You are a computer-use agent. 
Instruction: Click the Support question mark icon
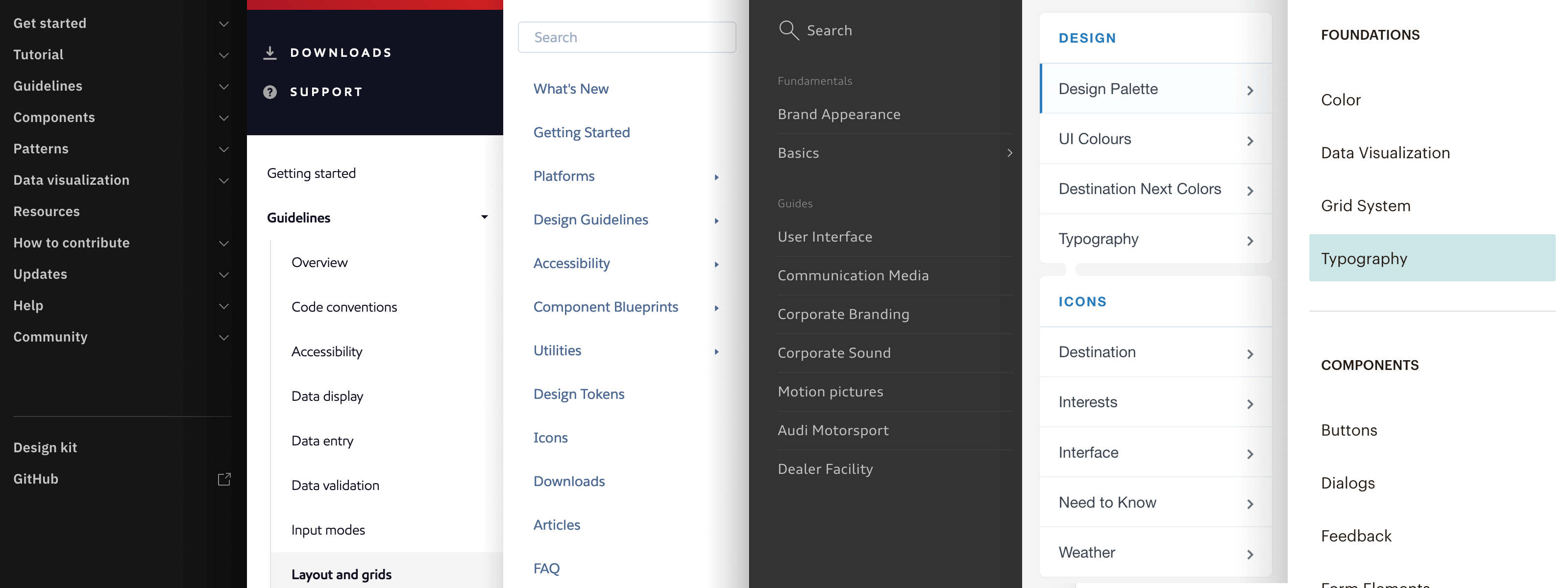click(269, 92)
